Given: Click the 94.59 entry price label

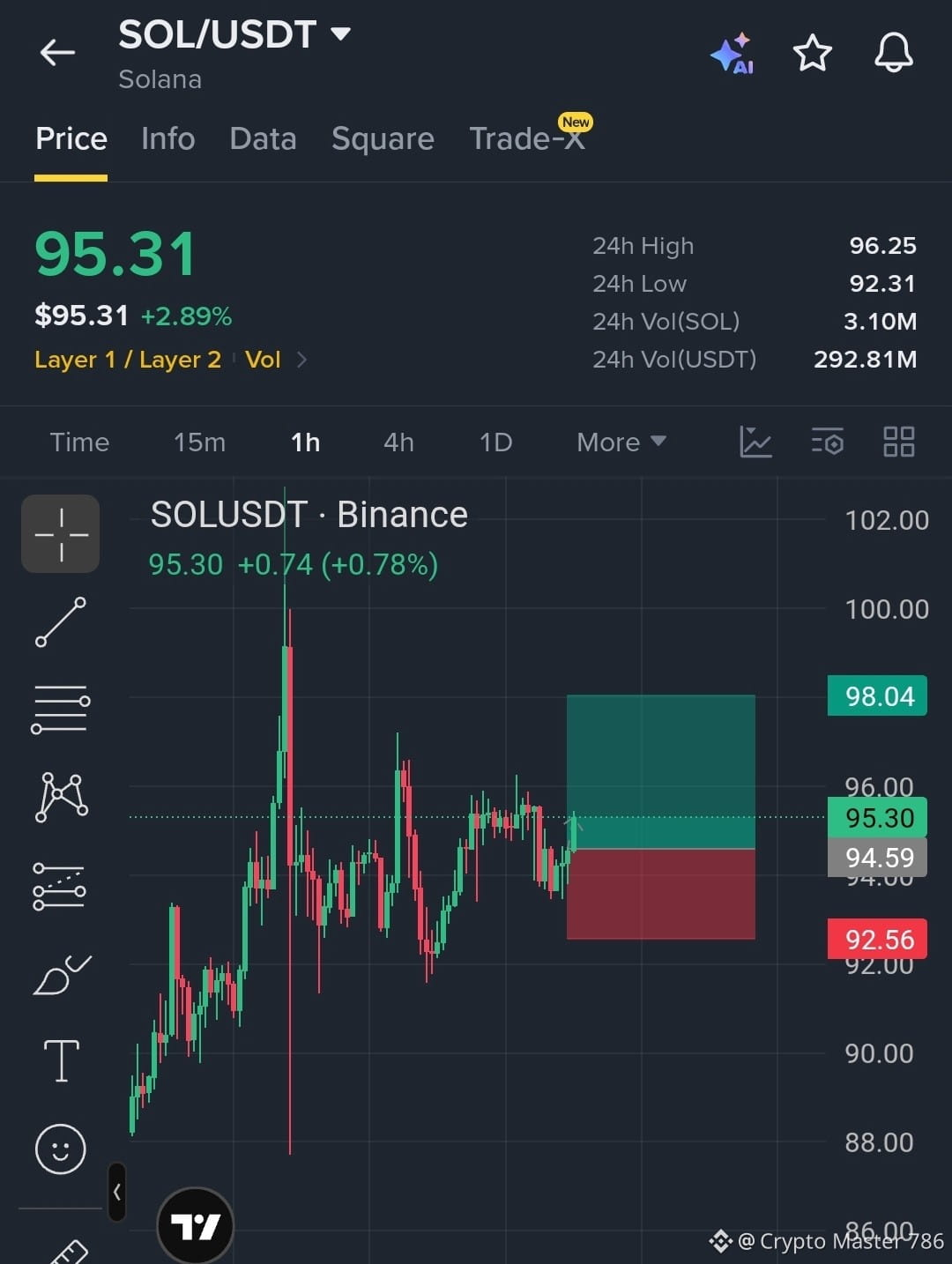Looking at the screenshot, I should pyautogui.click(x=878, y=858).
